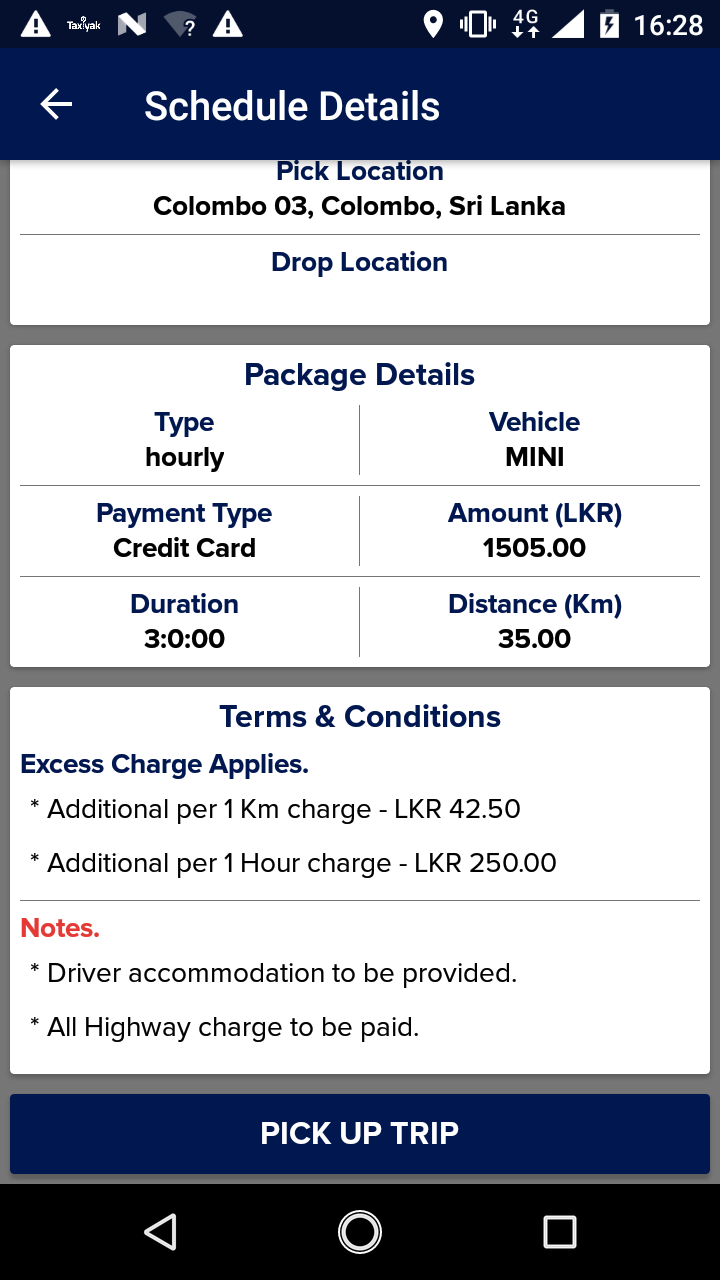Tap the Taxiyak notification icon

(x=83, y=24)
